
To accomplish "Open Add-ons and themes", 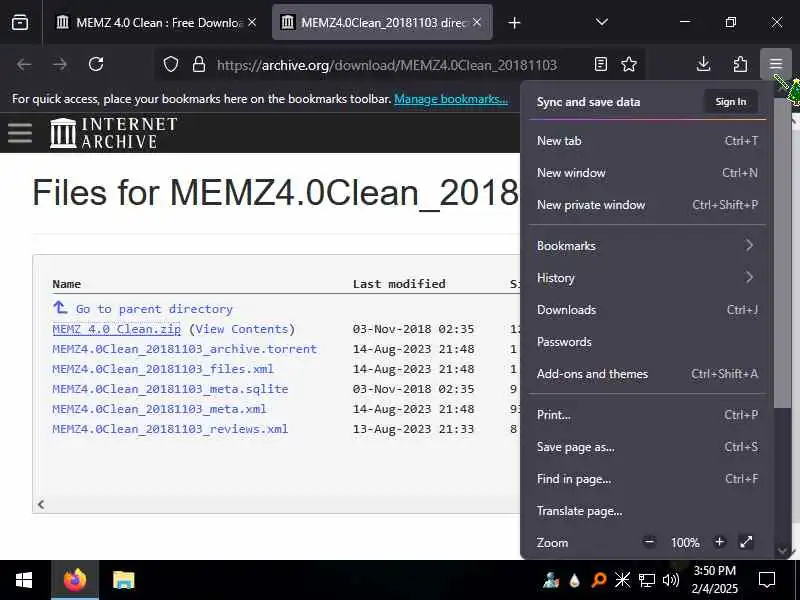I will click(647, 374).
